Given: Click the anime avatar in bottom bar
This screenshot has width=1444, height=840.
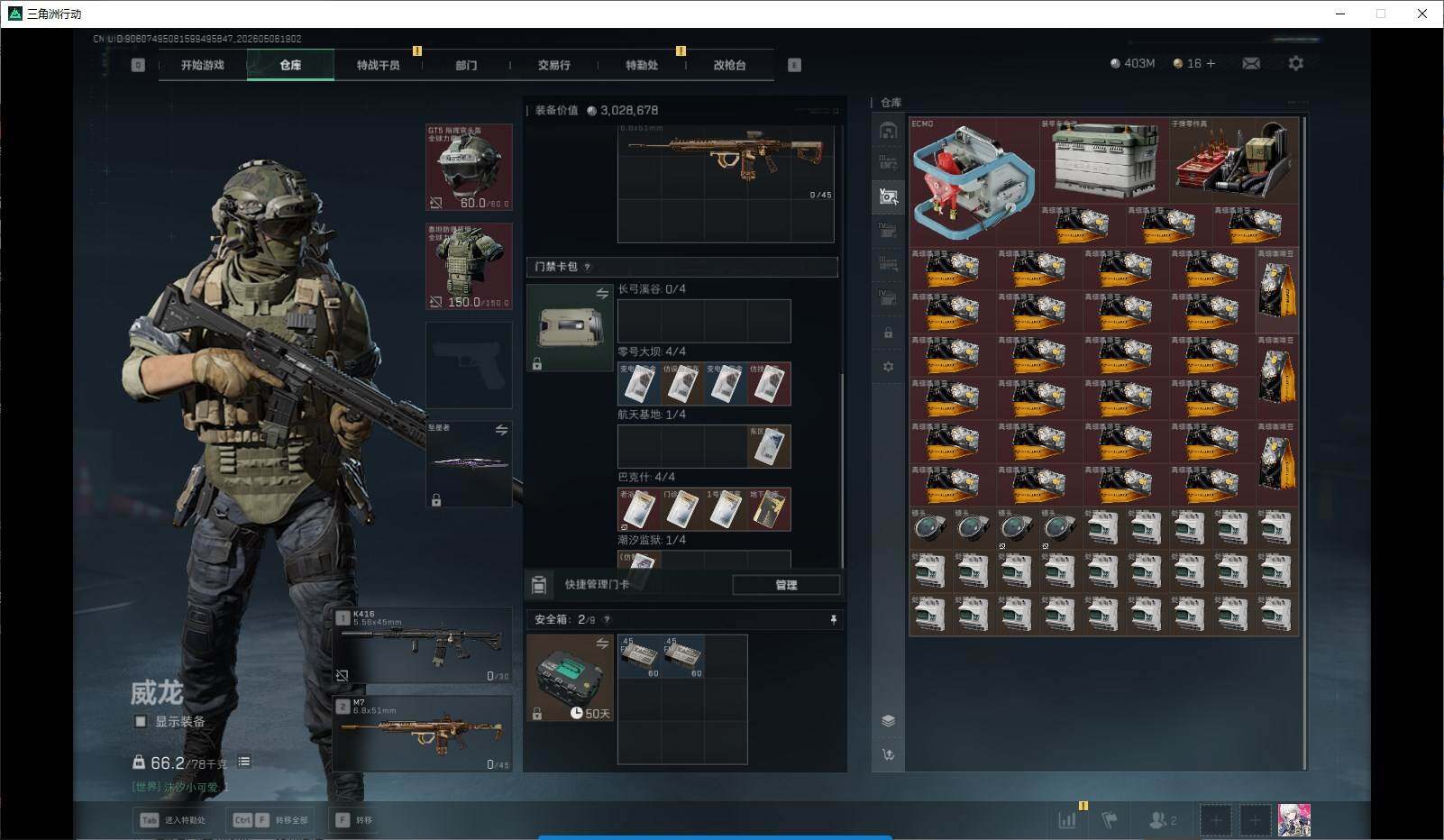Looking at the screenshot, I should coord(1294,820).
